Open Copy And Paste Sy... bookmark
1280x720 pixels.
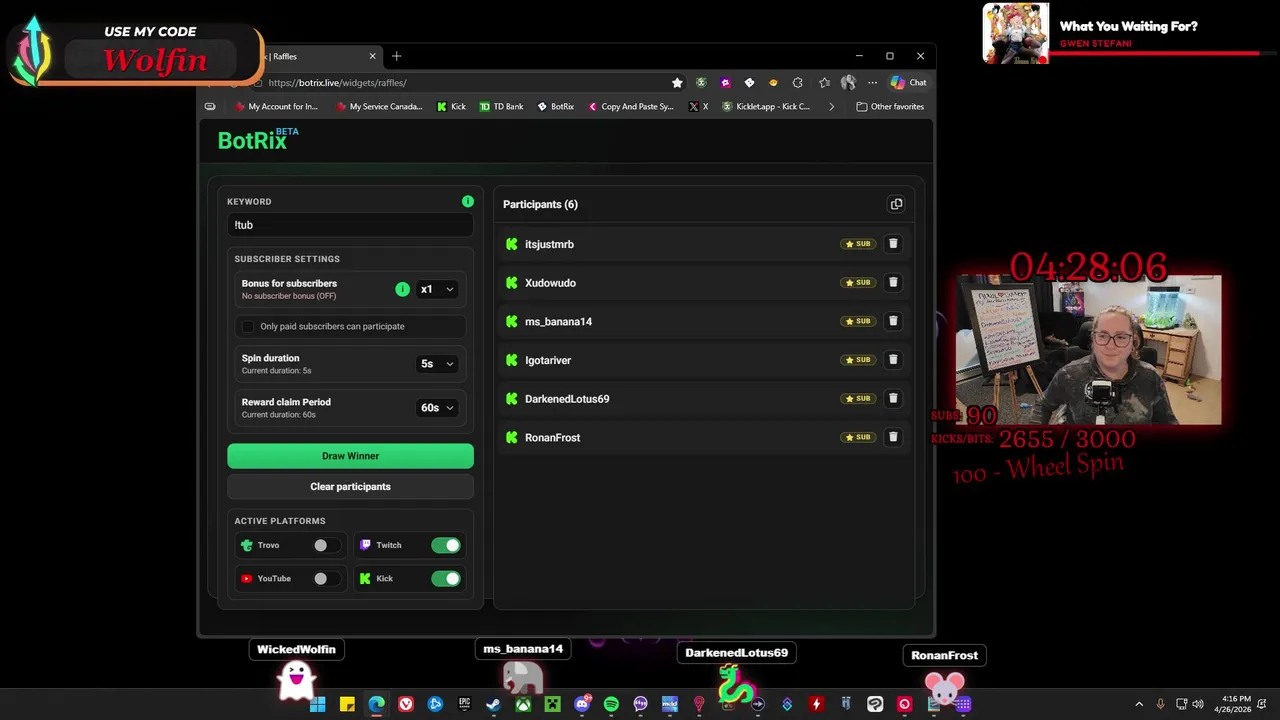(631, 106)
